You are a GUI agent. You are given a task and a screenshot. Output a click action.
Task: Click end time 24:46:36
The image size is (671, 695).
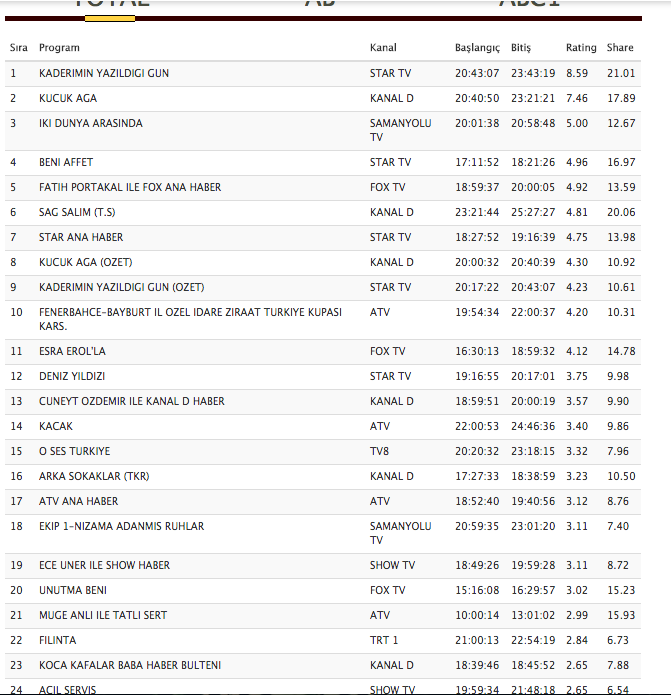(533, 426)
